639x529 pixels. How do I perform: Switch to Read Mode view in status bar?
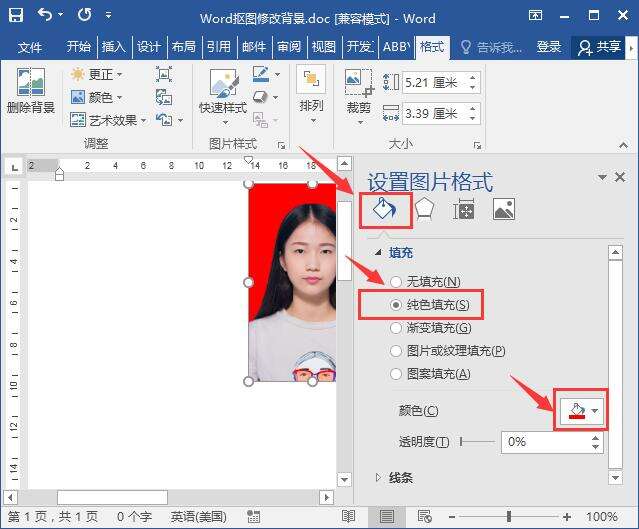click(x=348, y=517)
